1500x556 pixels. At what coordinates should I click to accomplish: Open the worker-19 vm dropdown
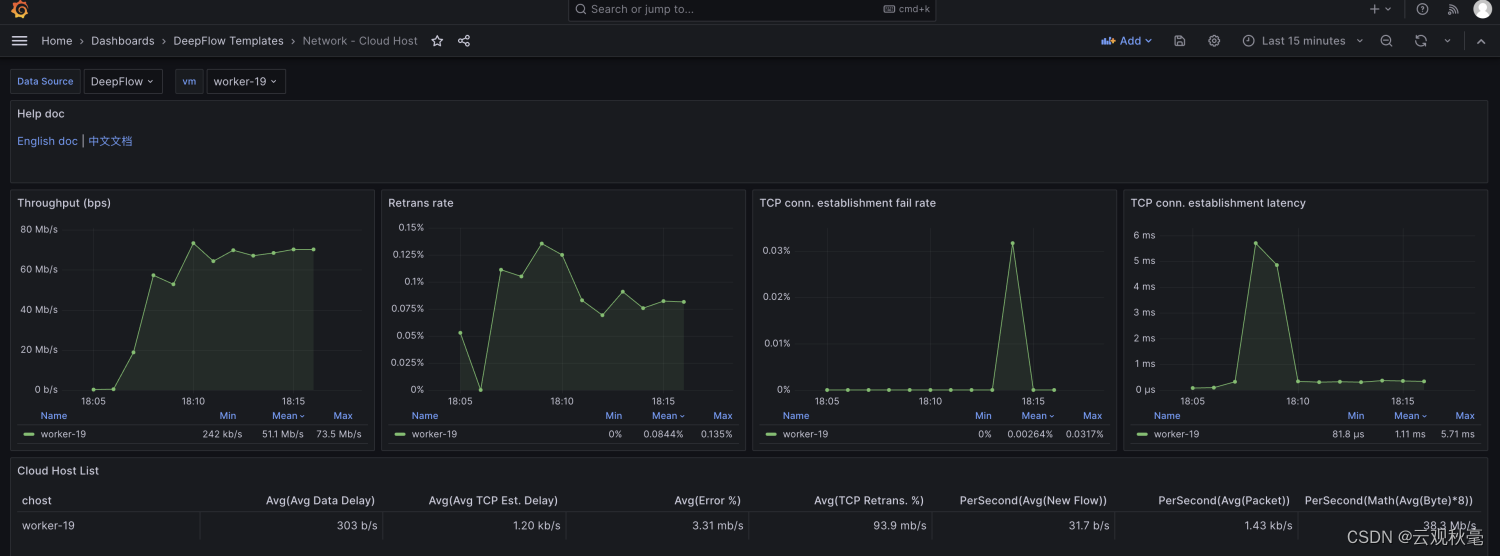246,81
